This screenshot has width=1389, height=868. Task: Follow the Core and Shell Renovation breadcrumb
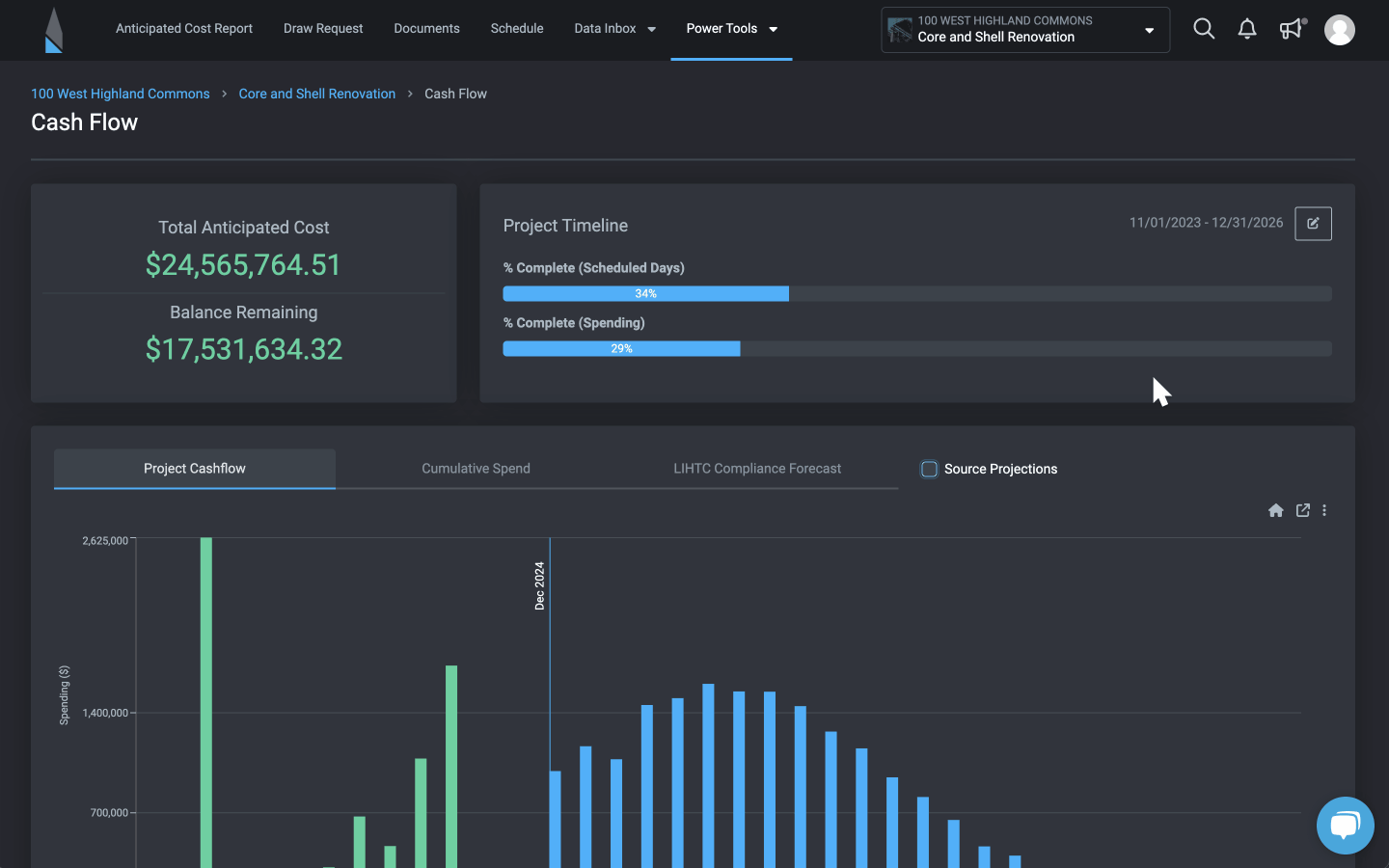pos(316,94)
